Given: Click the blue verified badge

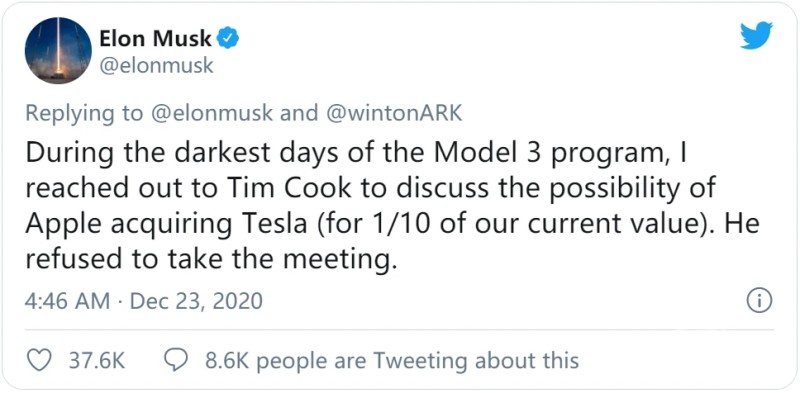Looking at the screenshot, I should [229, 38].
